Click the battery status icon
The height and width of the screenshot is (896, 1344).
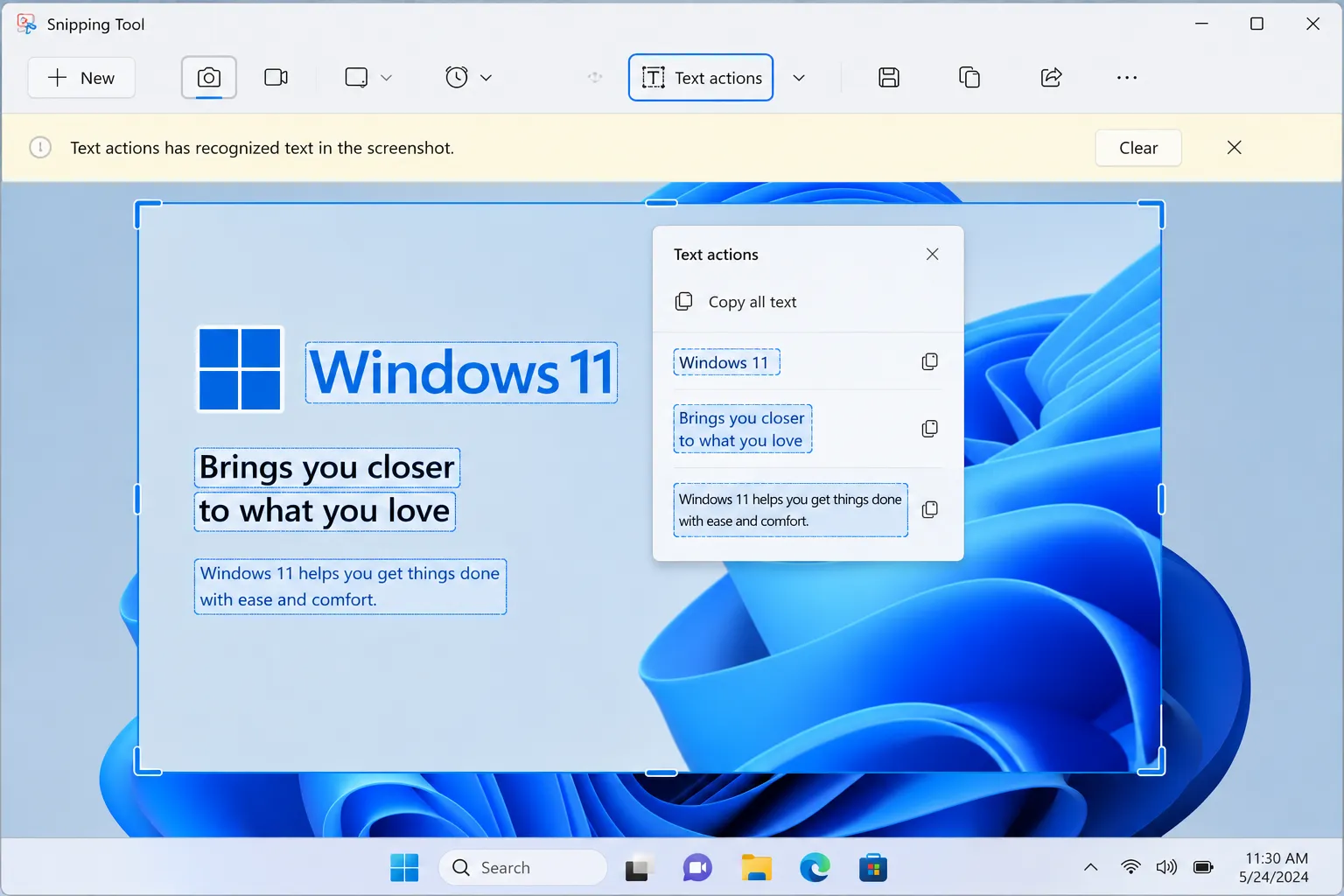(x=1204, y=868)
